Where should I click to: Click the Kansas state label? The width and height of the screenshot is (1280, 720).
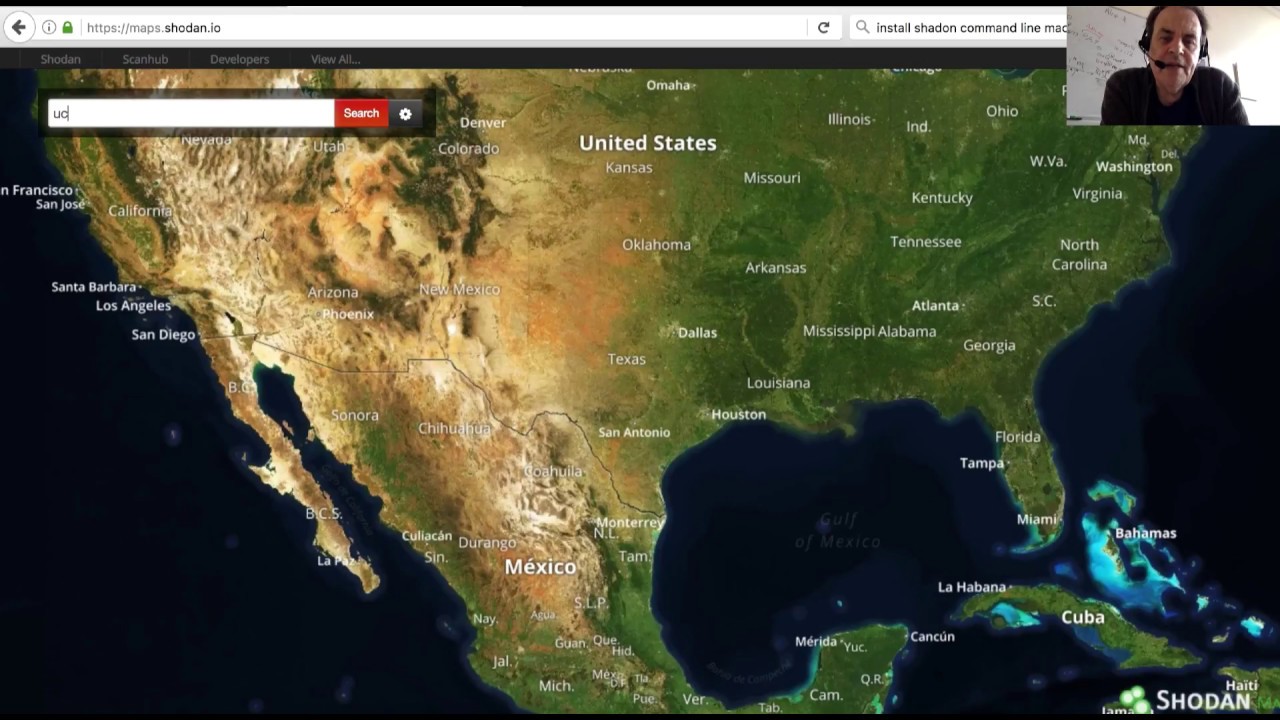pos(629,168)
